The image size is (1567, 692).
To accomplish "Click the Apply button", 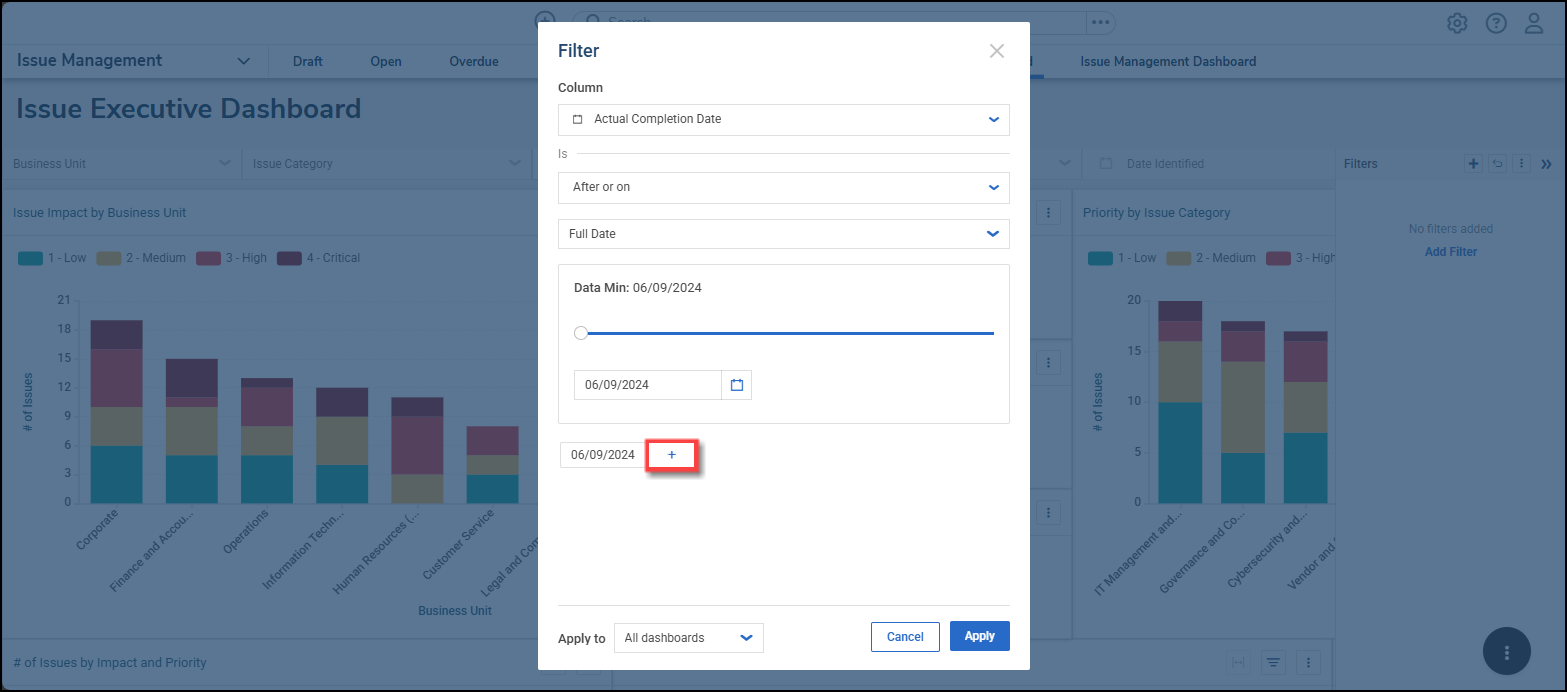I will click(x=979, y=636).
